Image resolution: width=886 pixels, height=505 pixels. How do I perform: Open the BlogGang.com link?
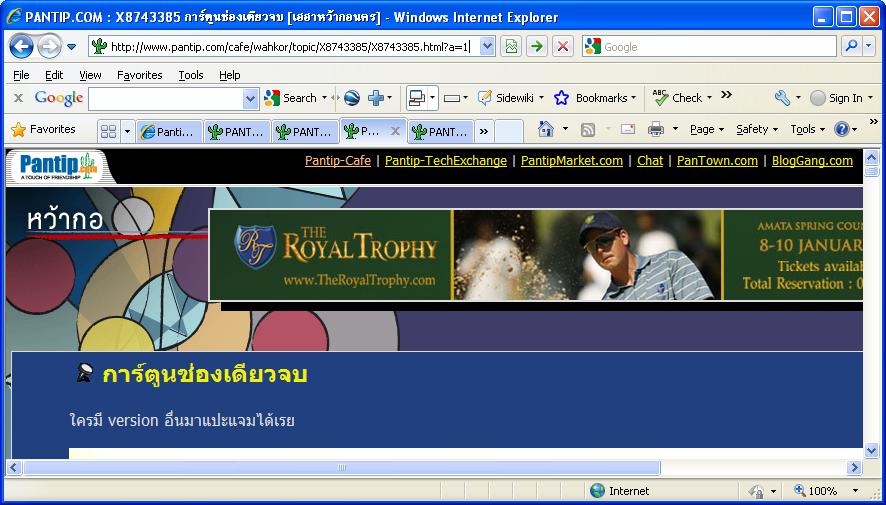(812, 161)
